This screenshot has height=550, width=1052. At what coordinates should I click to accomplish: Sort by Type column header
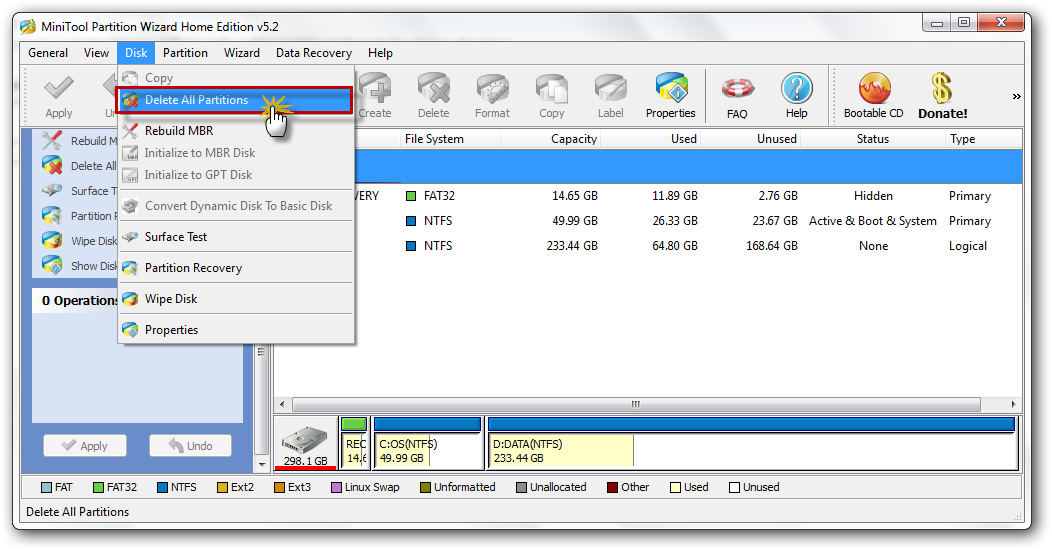pyautogui.click(x=983, y=139)
